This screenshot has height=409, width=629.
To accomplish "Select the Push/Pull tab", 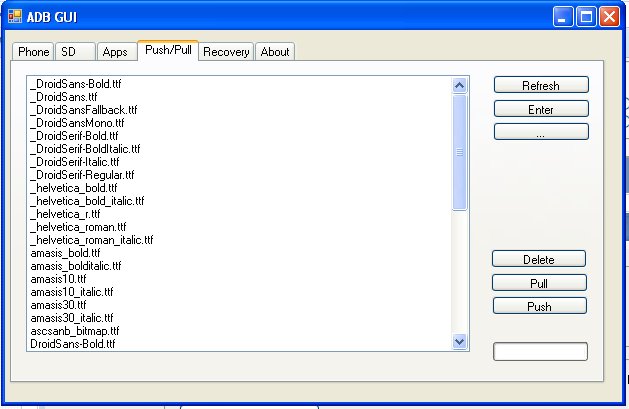I will pyautogui.click(x=168, y=50).
